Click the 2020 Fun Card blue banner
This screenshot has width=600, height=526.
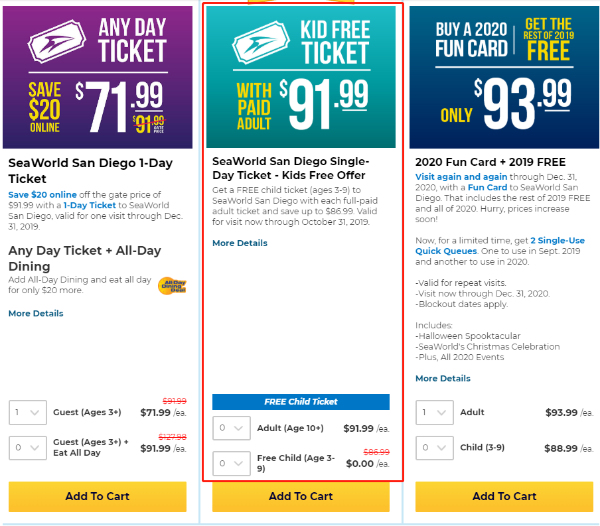[x=504, y=77]
